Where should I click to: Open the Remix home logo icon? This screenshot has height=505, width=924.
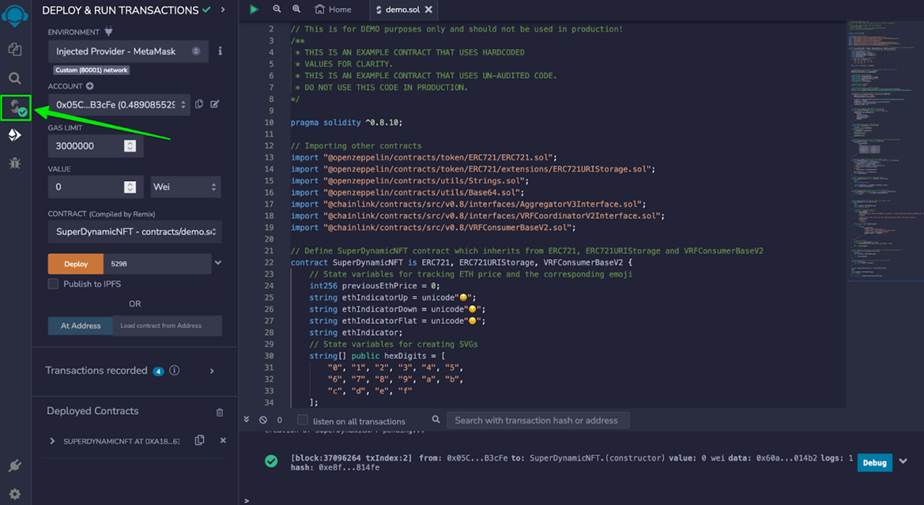coord(15,14)
